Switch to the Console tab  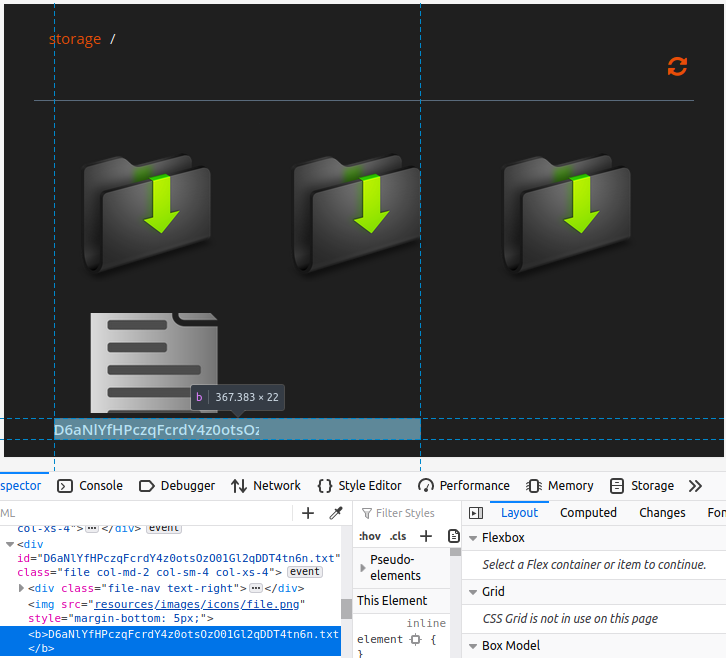[90, 486]
